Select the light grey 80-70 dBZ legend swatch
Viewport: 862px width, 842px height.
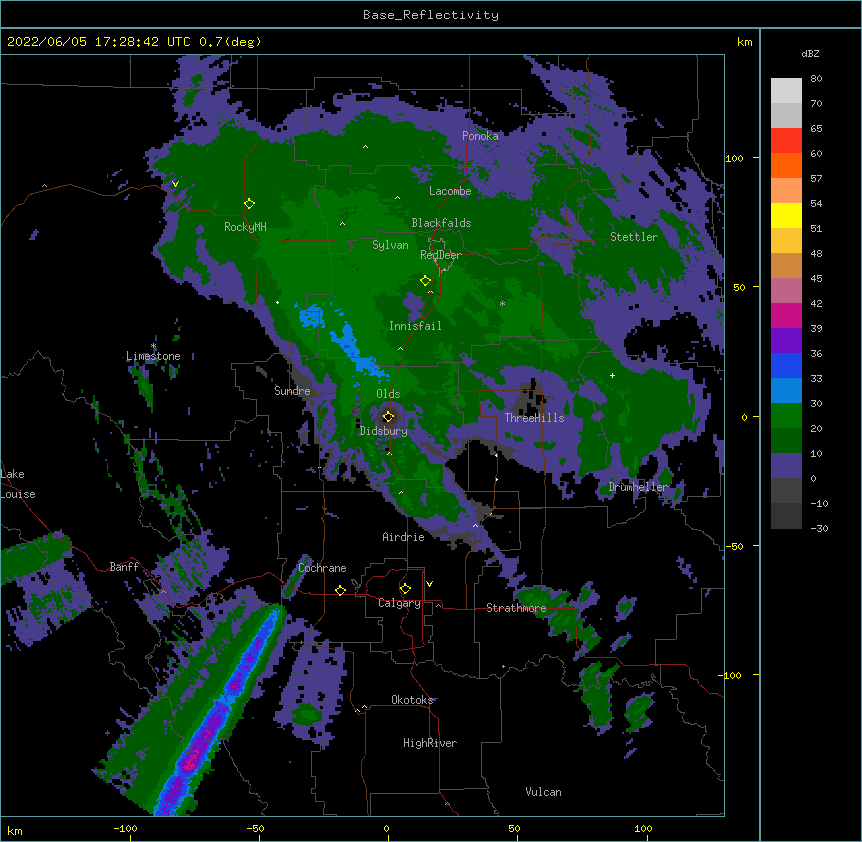click(786, 91)
